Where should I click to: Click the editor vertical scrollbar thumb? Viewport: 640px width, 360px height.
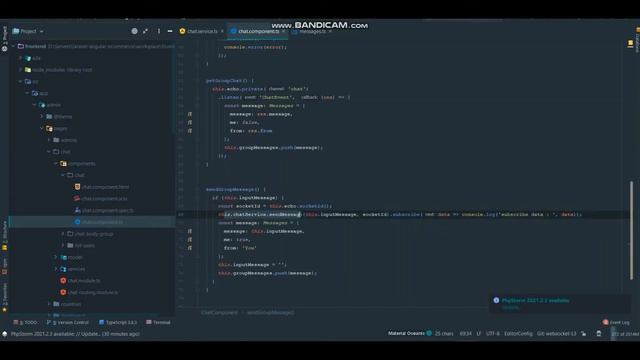[x=631, y=231]
